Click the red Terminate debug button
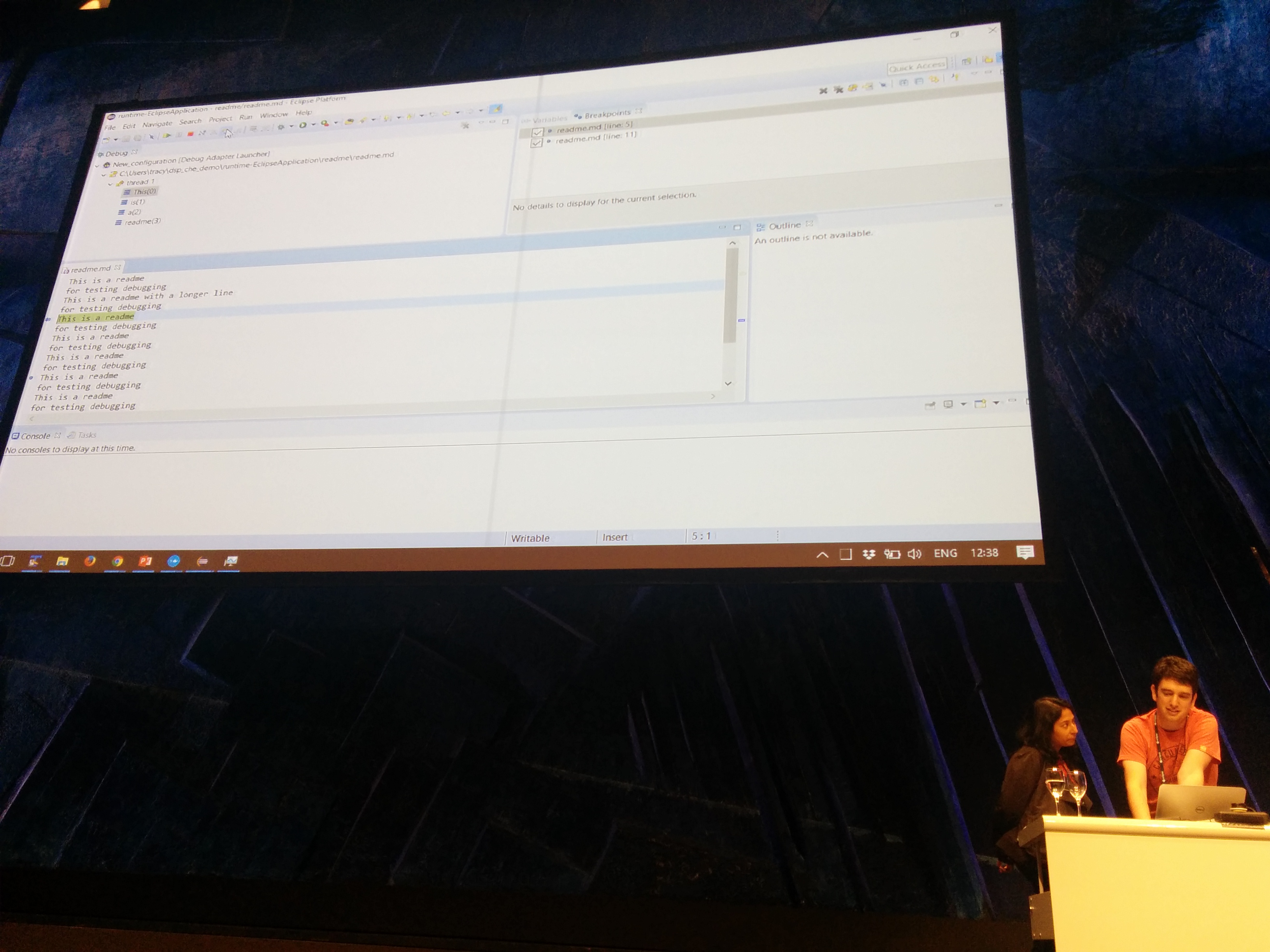This screenshot has width=1270, height=952. pyautogui.click(x=191, y=134)
